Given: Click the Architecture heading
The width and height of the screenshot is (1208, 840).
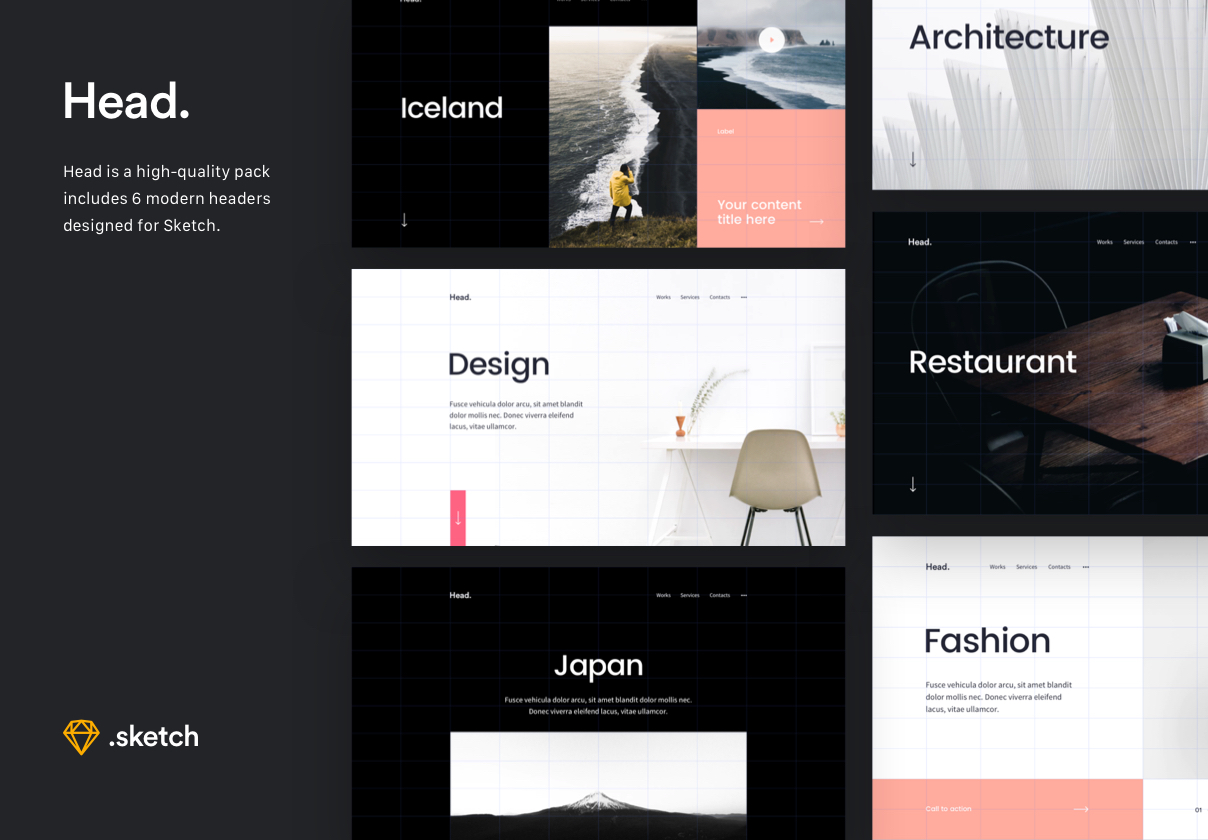Looking at the screenshot, I should point(1009,38).
